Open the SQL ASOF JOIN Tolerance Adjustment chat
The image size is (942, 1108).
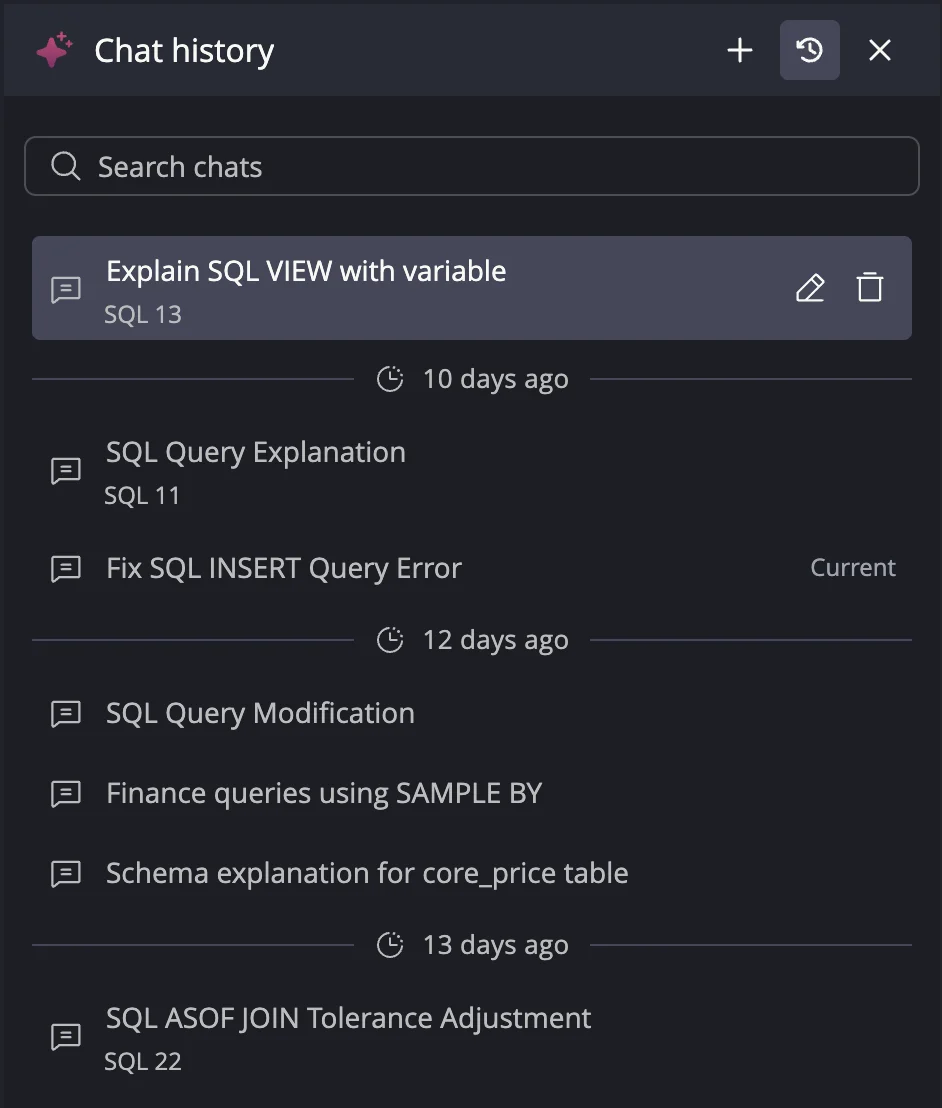[x=349, y=1017]
